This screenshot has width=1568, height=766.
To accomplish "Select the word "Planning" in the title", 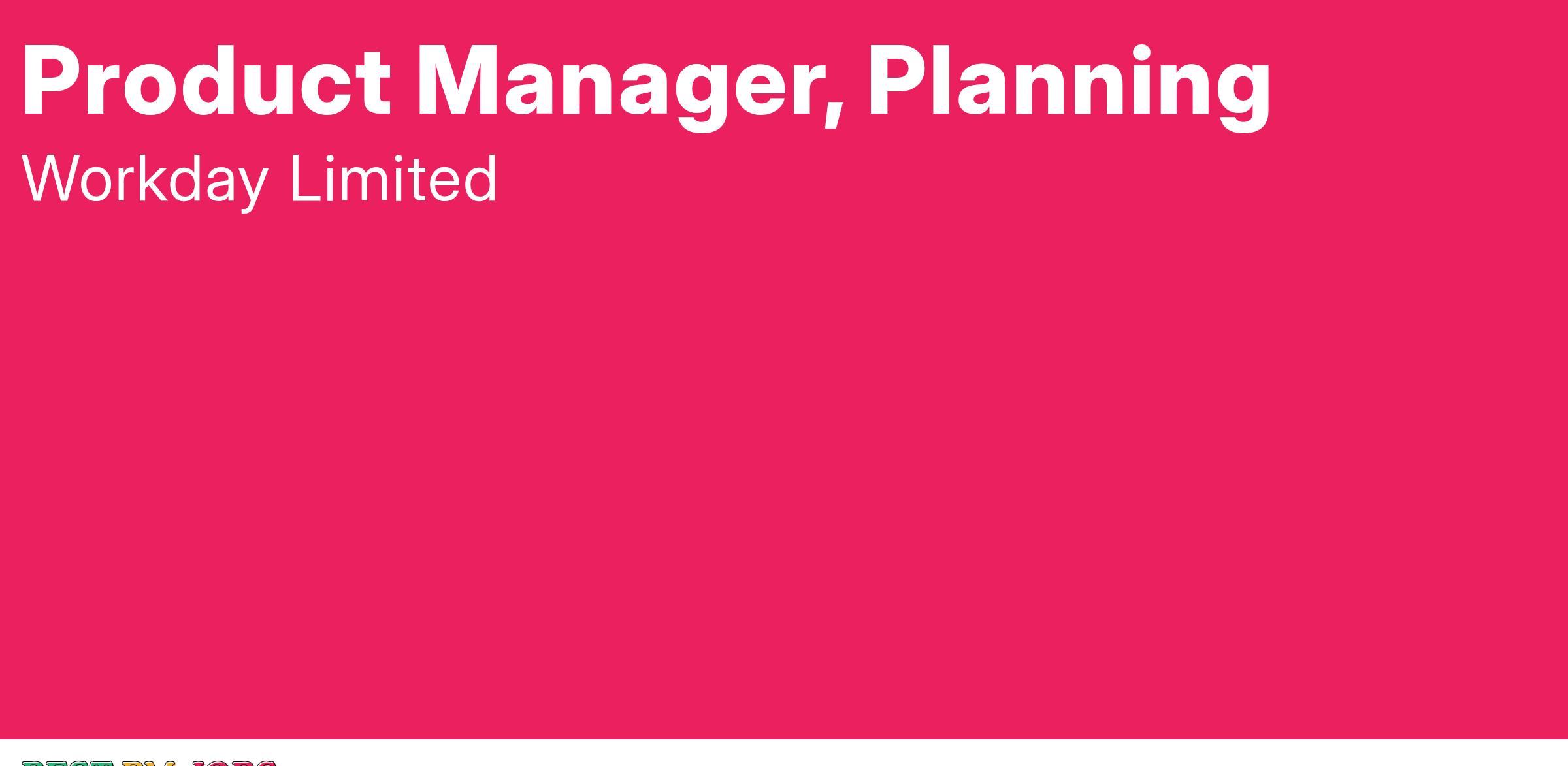I will point(1069,89).
